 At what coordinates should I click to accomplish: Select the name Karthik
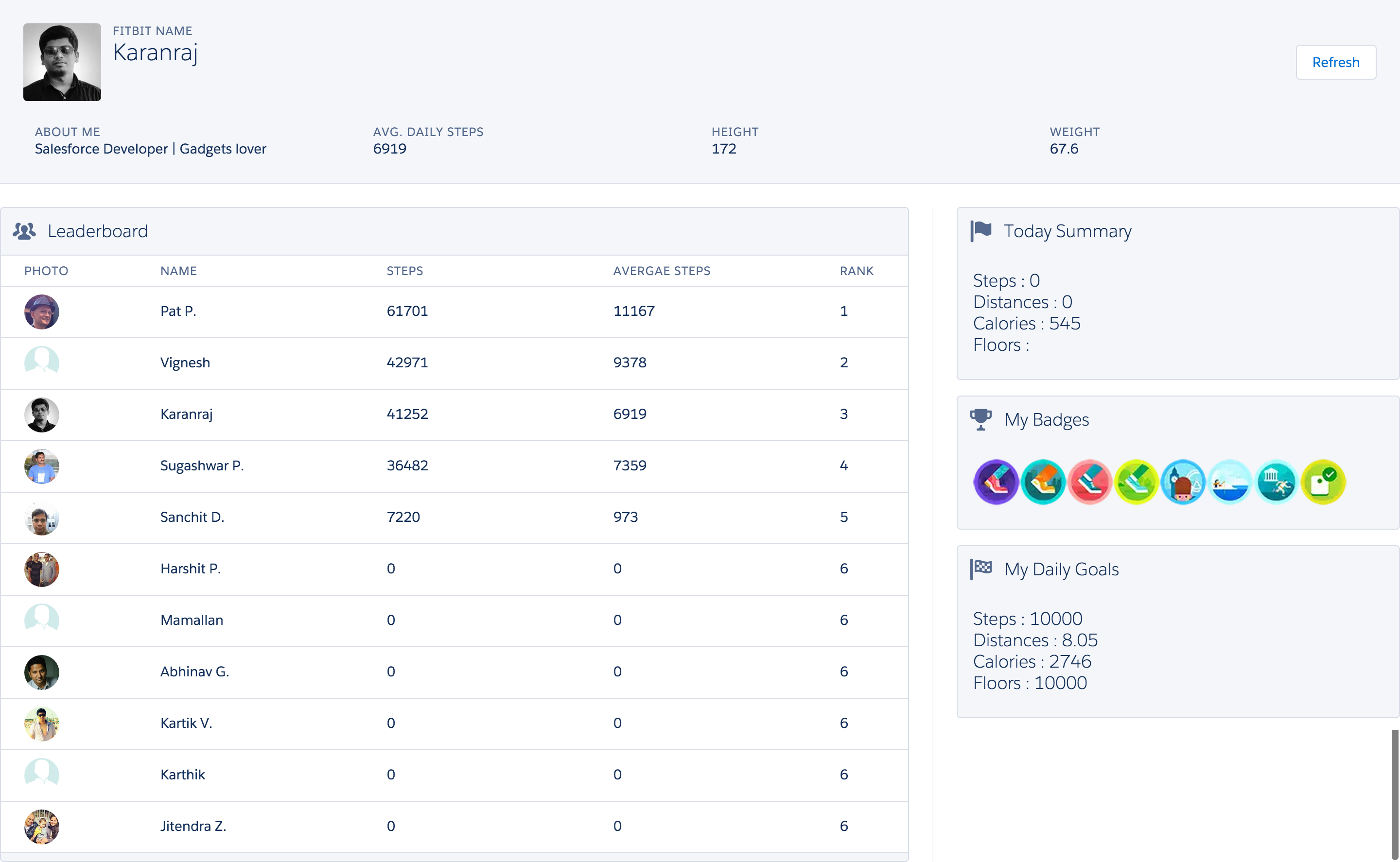182,775
